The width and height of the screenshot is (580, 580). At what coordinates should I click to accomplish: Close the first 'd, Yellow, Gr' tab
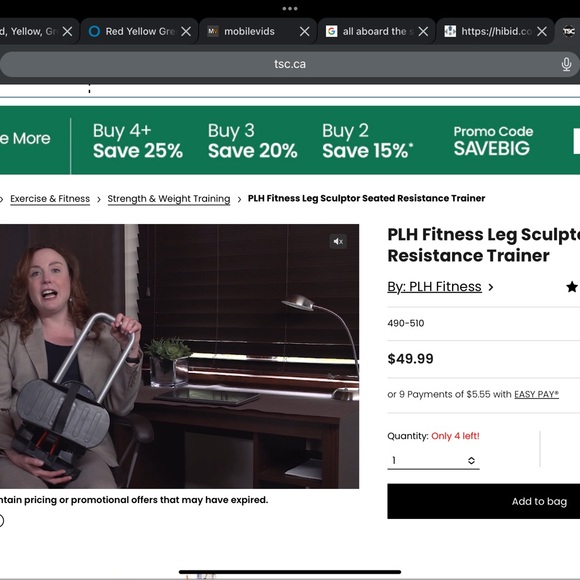click(x=67, y=31)
